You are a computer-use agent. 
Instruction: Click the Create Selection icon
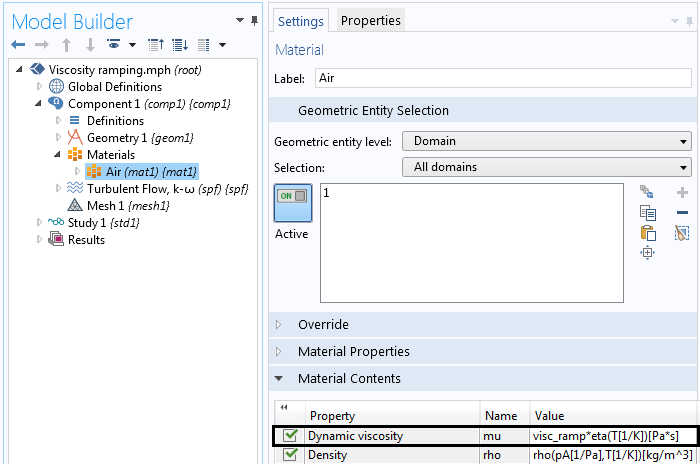pos(647,192)
